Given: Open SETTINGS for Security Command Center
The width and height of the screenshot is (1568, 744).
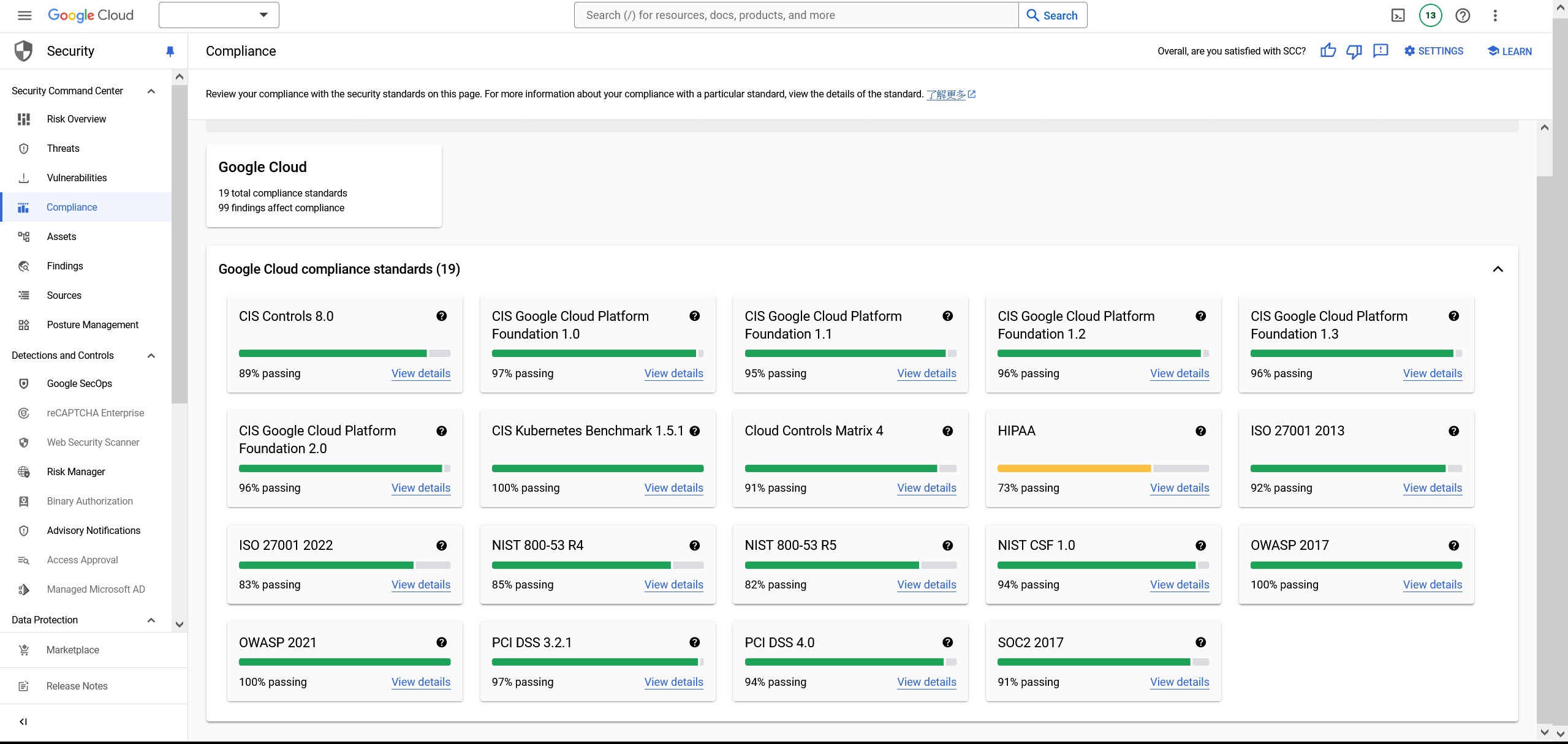Looking at the screenshot, I should point(1434,51).
